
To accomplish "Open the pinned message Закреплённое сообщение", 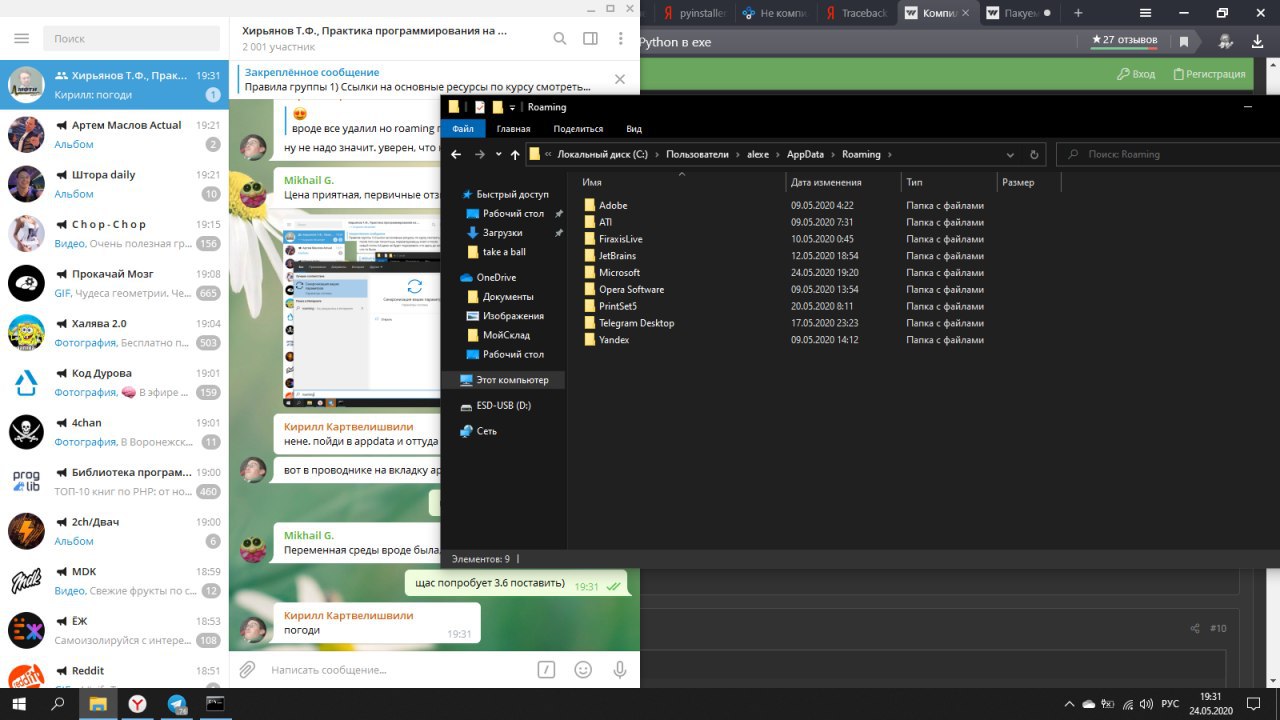I will click(x=420, y=79).
